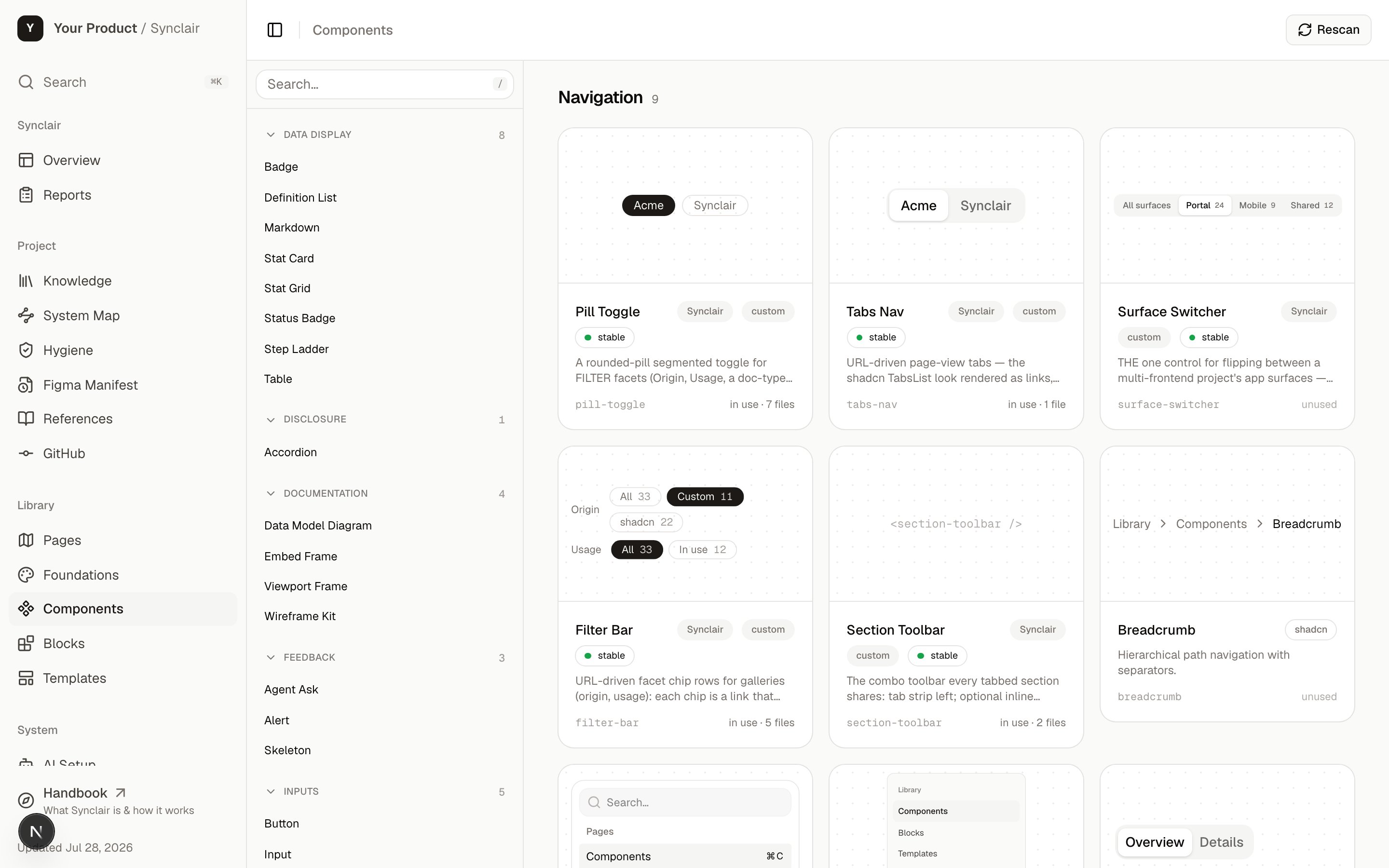Select Agent Ask item
Screen dimensions: 1389x868
291,690
